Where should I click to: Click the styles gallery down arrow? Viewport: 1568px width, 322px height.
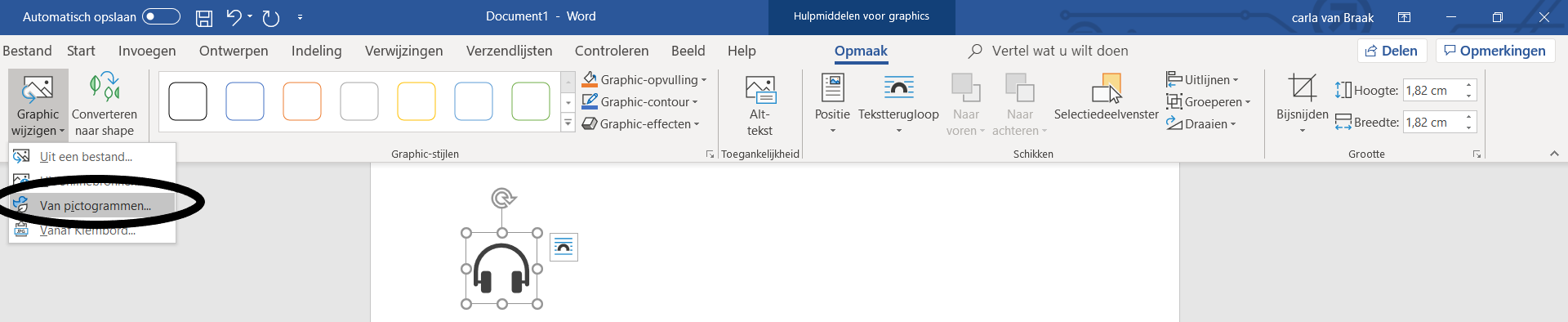[x=568, y=103]
